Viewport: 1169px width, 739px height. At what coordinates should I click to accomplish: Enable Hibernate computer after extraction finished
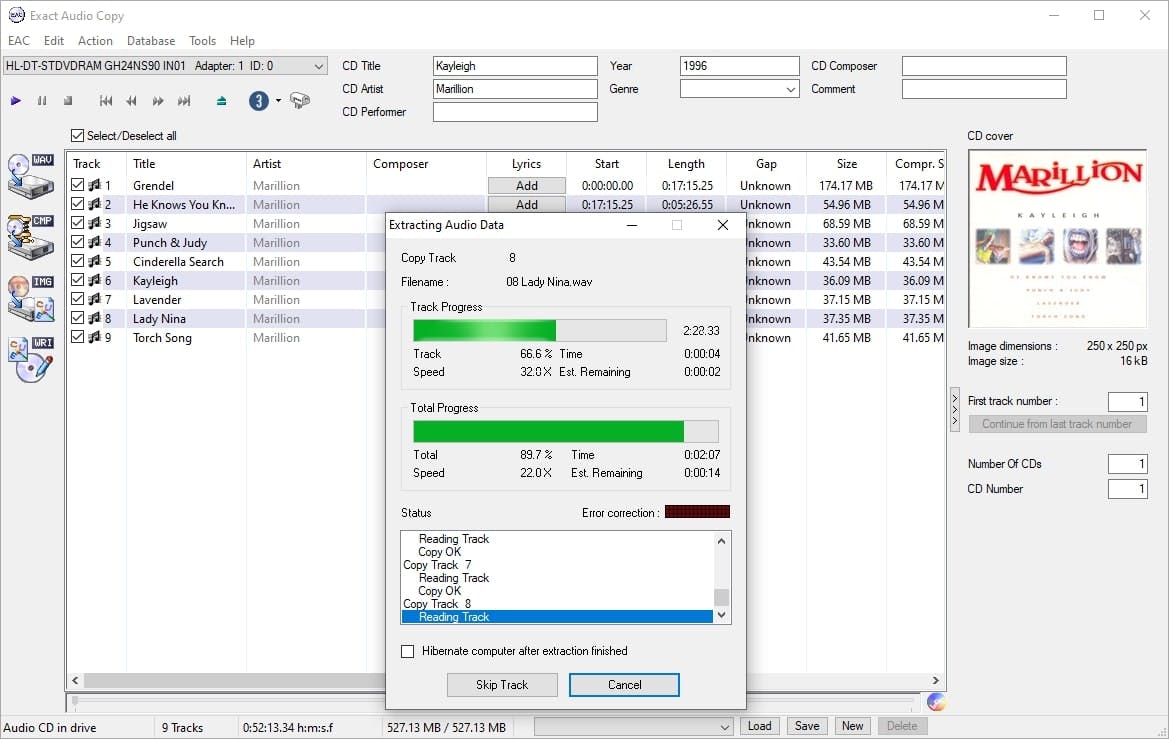[407, 651]
